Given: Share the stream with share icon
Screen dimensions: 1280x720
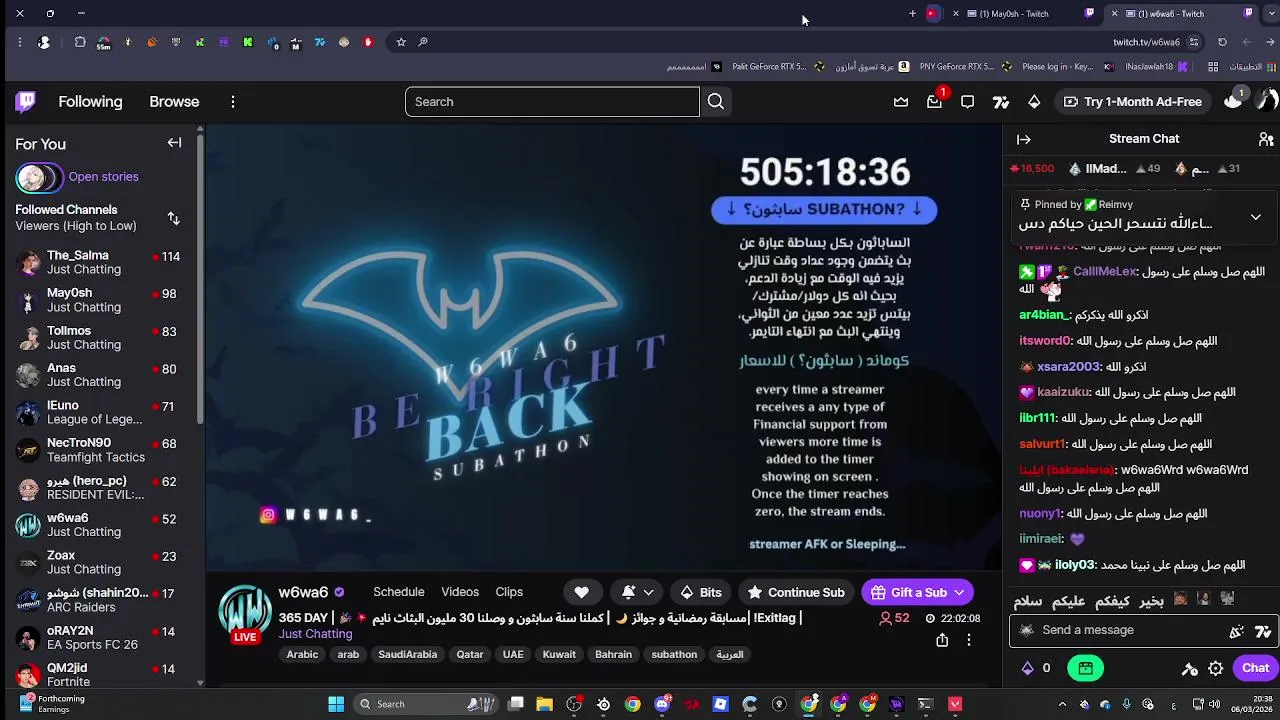Looking at the screenshot, I should coord(942,640).
